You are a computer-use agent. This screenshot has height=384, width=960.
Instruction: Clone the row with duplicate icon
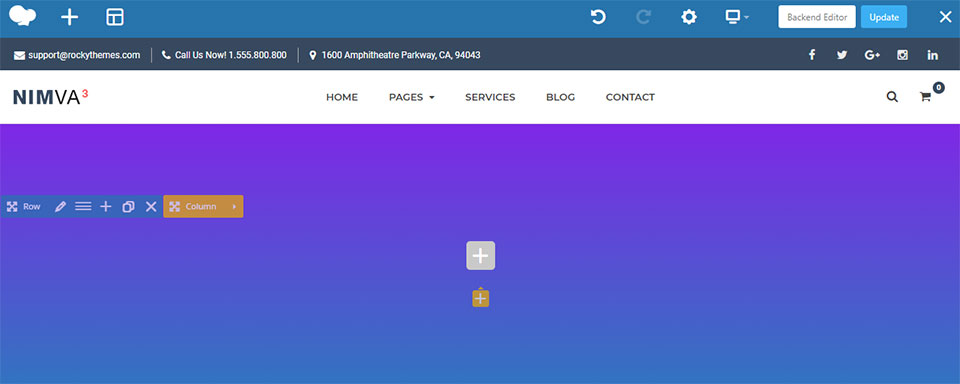click(x=129, y=206)
